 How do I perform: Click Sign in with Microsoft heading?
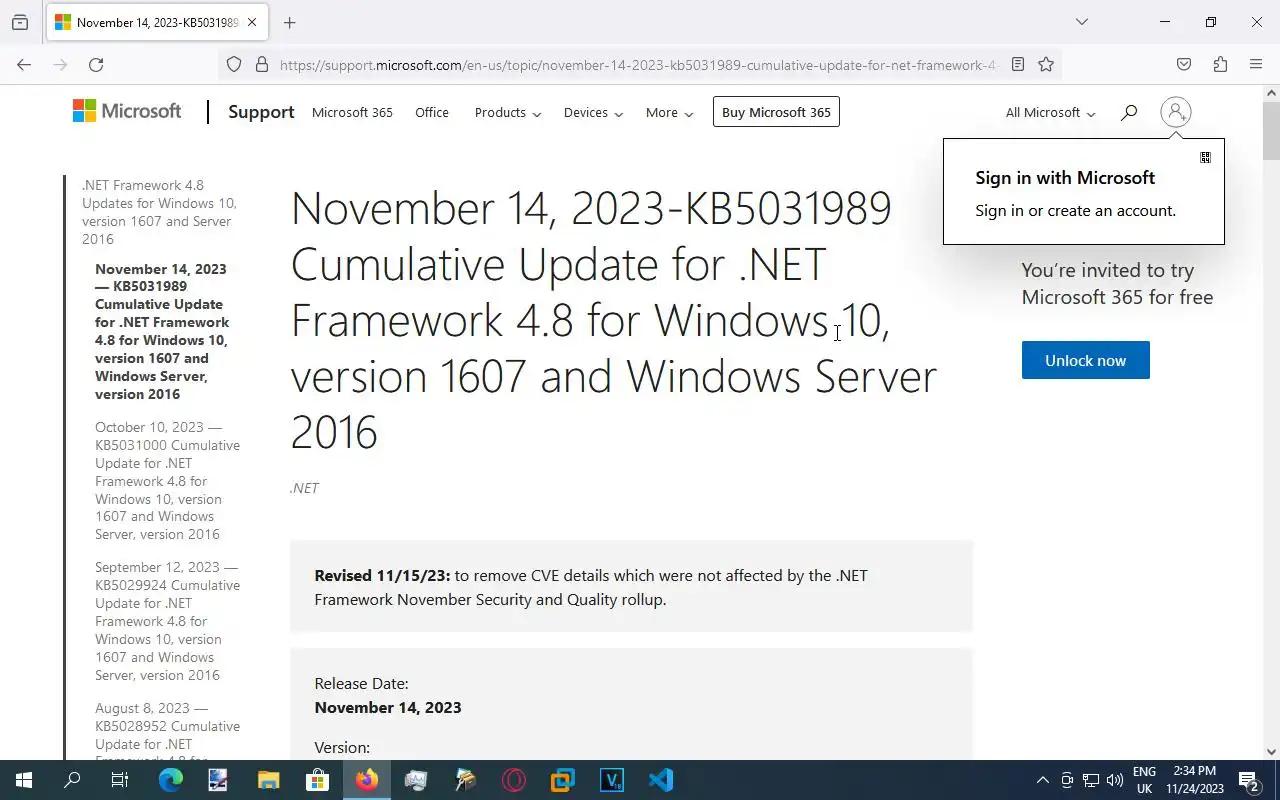click(1065, 177)
